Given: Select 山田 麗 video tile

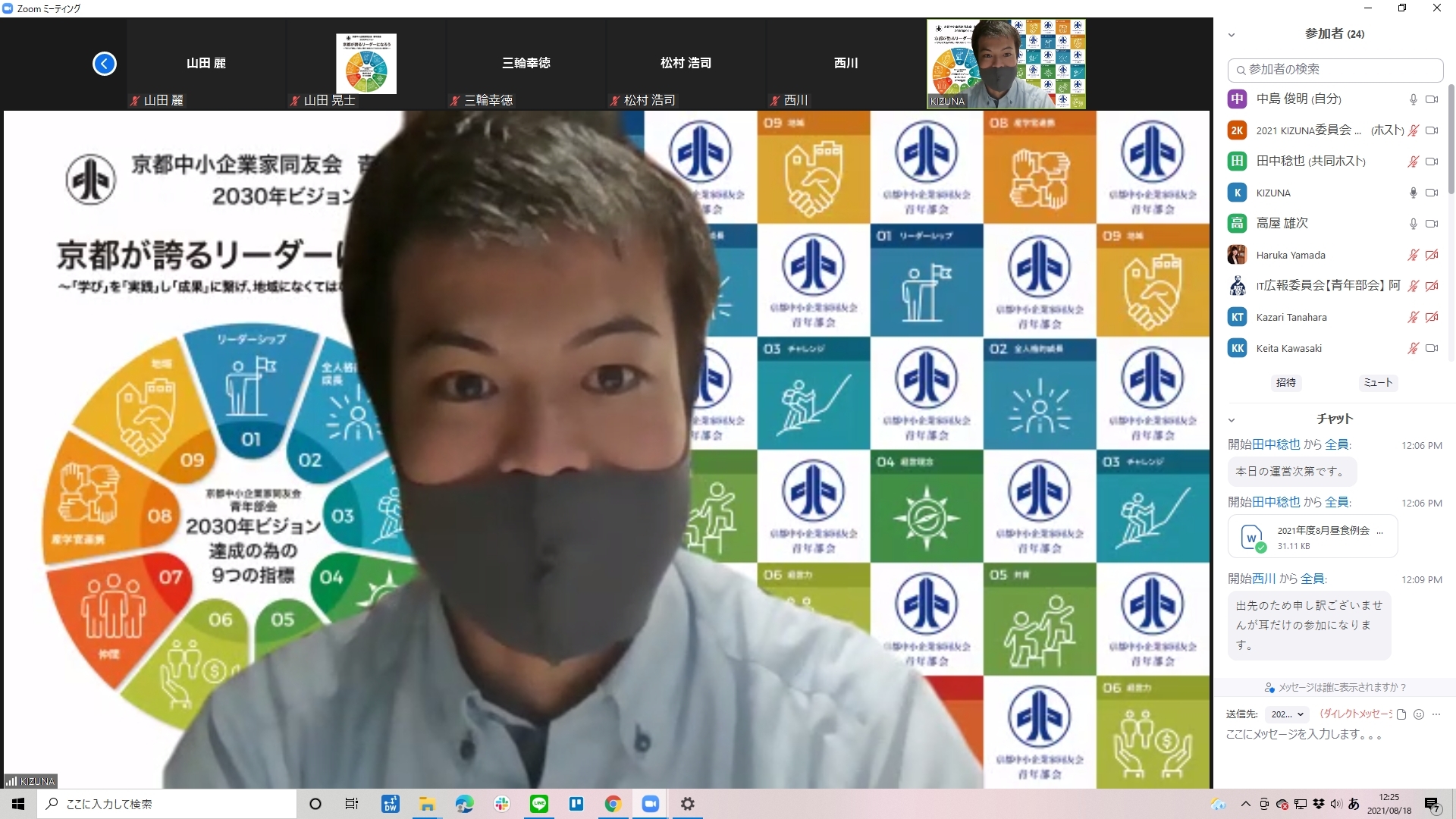Looking at the screenshot, I should click(x=206, y=64).
